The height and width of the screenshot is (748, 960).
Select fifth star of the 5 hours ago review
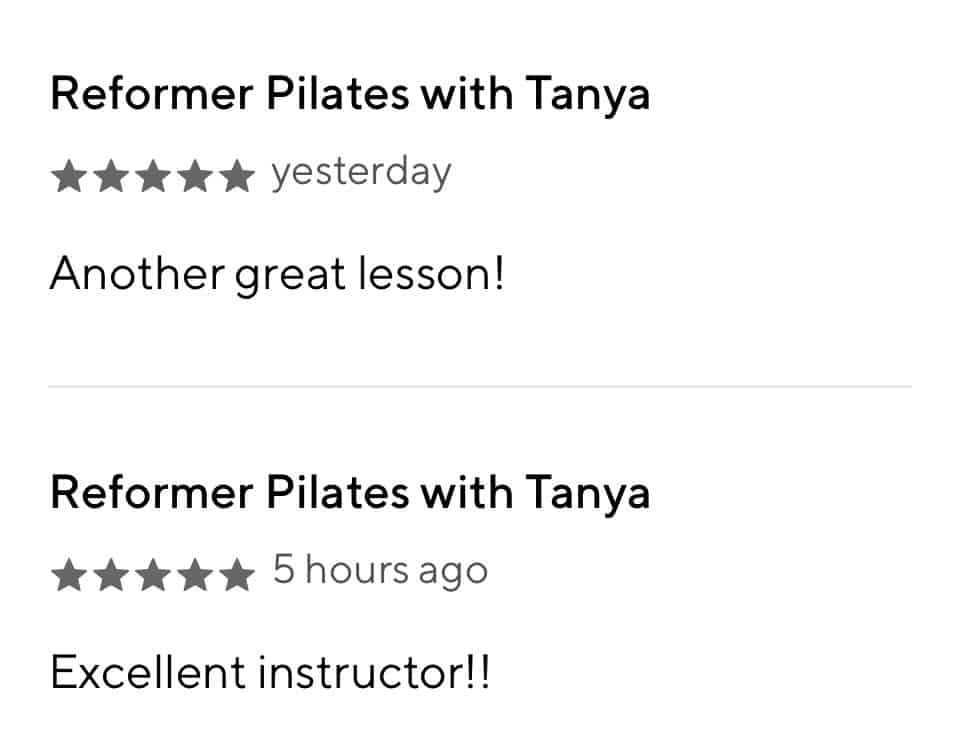point(237,575)
